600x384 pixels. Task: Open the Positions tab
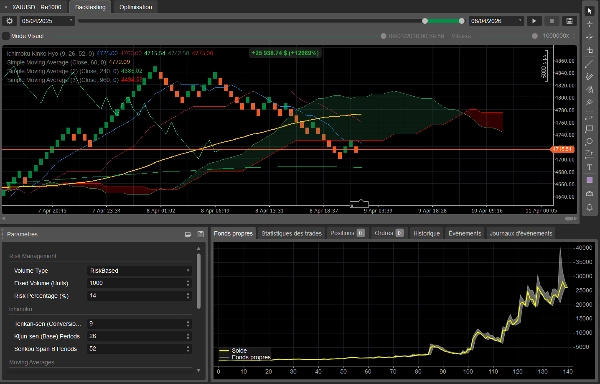click(x=347, y=233)
